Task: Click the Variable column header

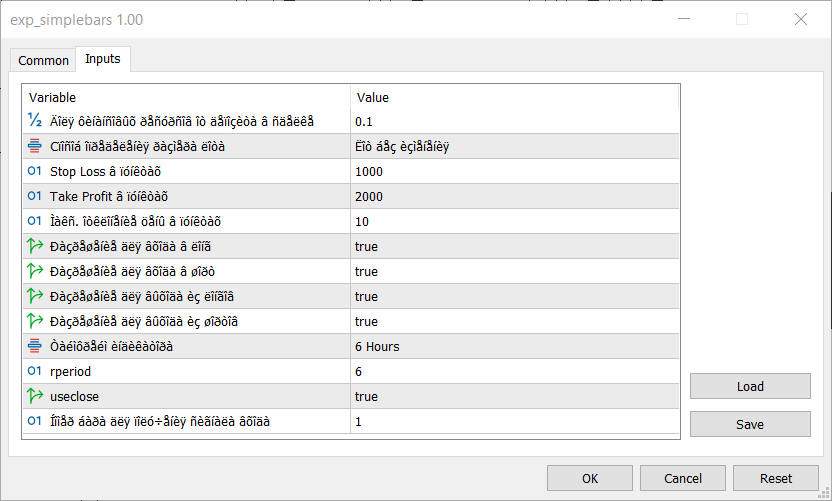Action: [186, 97]
